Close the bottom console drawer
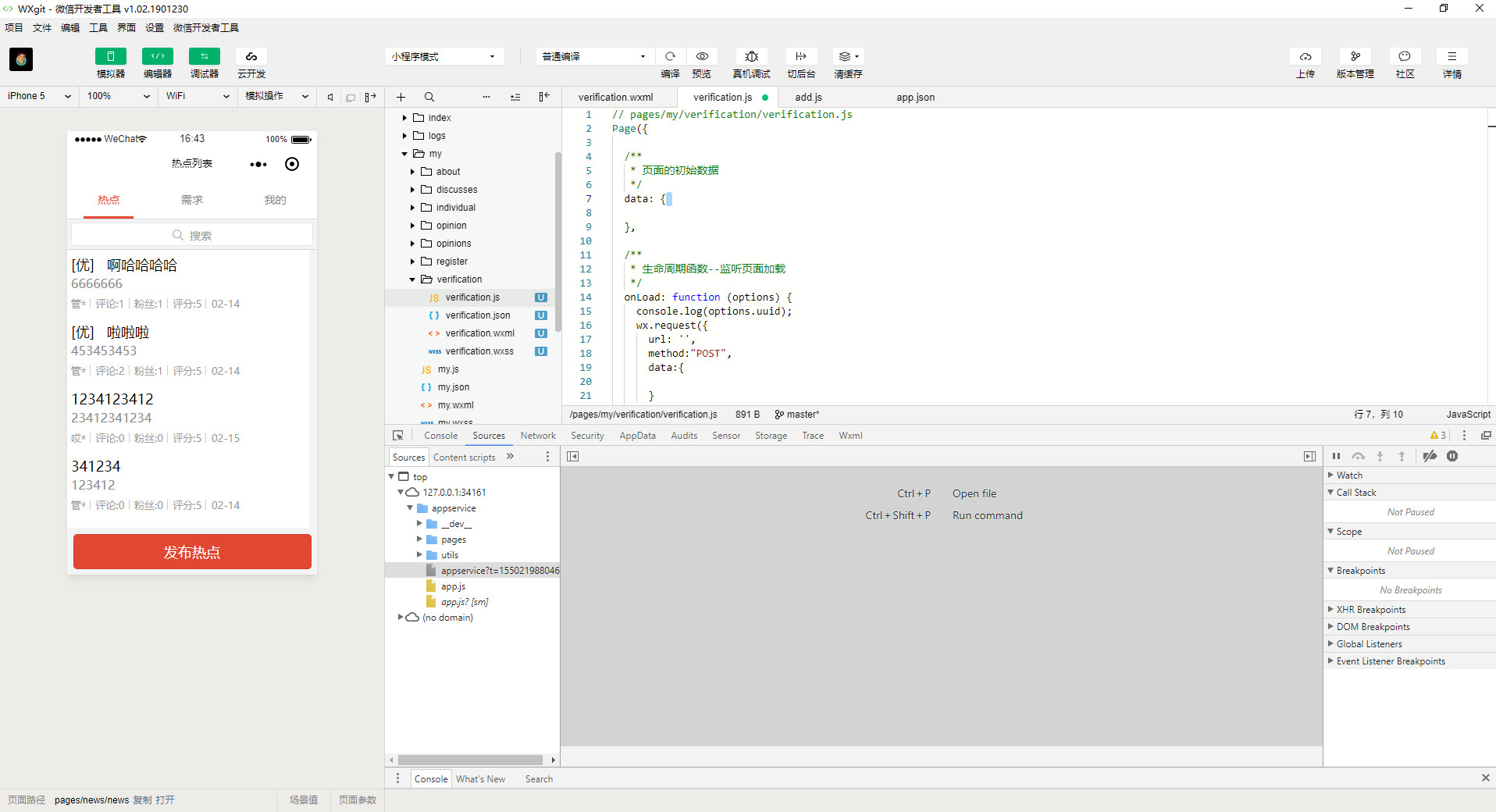The image size is (1496, 812). coord(1485,778)
